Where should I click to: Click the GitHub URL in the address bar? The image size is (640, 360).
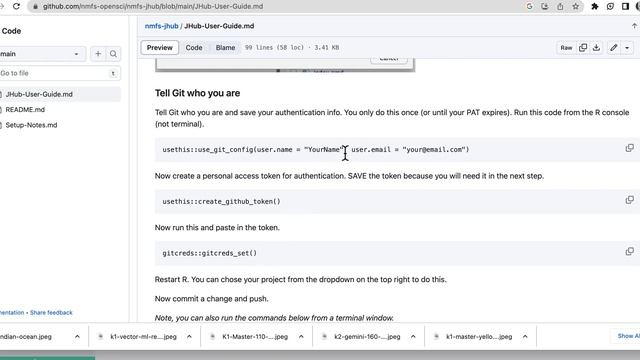(x=153, y=7)
